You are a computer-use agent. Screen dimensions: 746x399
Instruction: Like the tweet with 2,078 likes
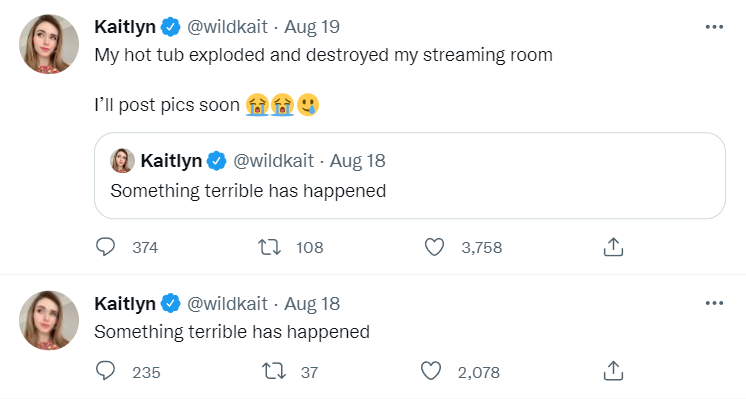431,371
